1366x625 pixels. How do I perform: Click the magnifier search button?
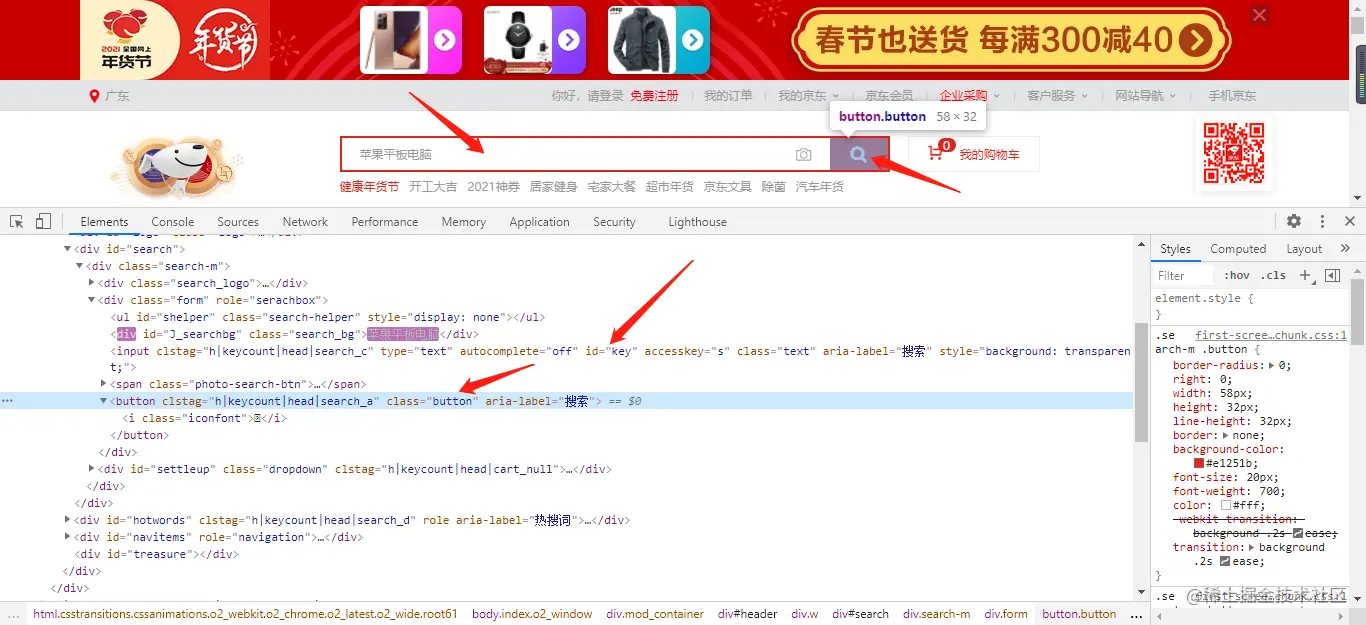858,154
